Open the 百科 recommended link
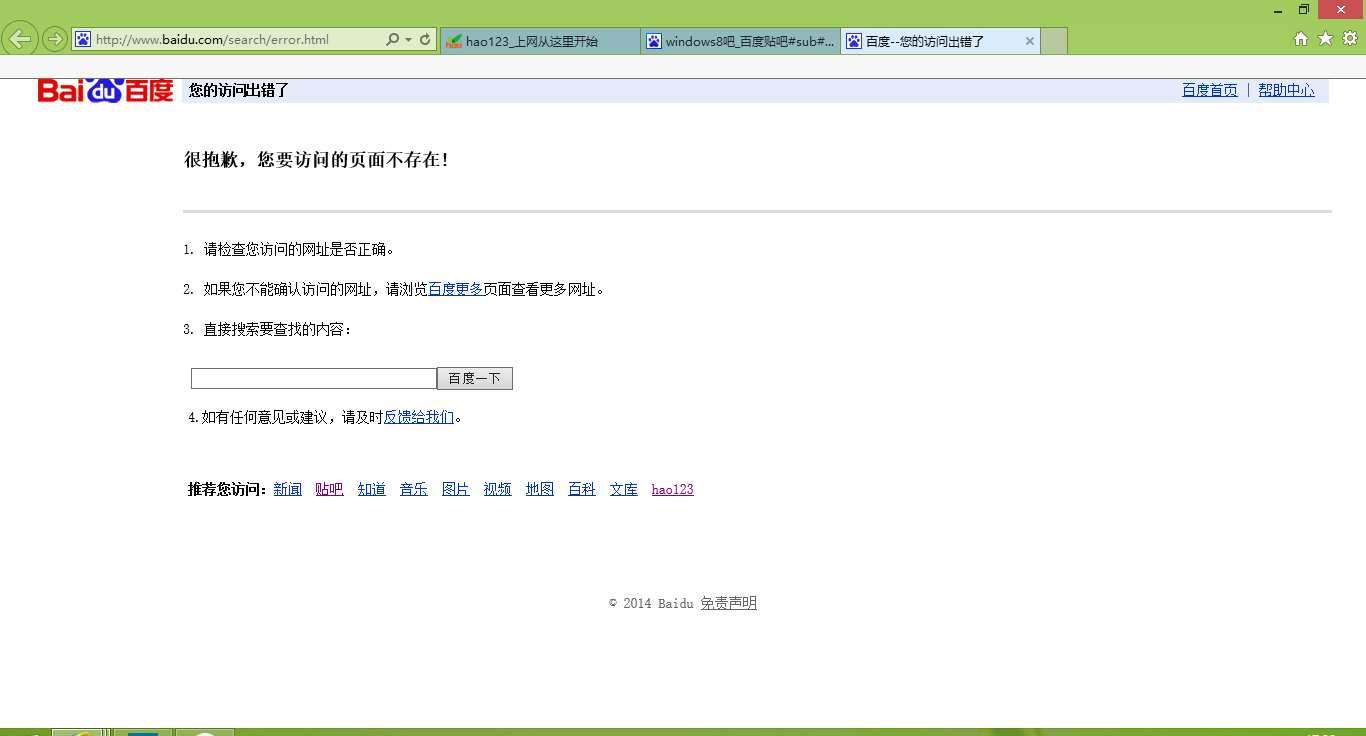The image size is (1366, 736). pyautogui.click(x=582, y=489)
